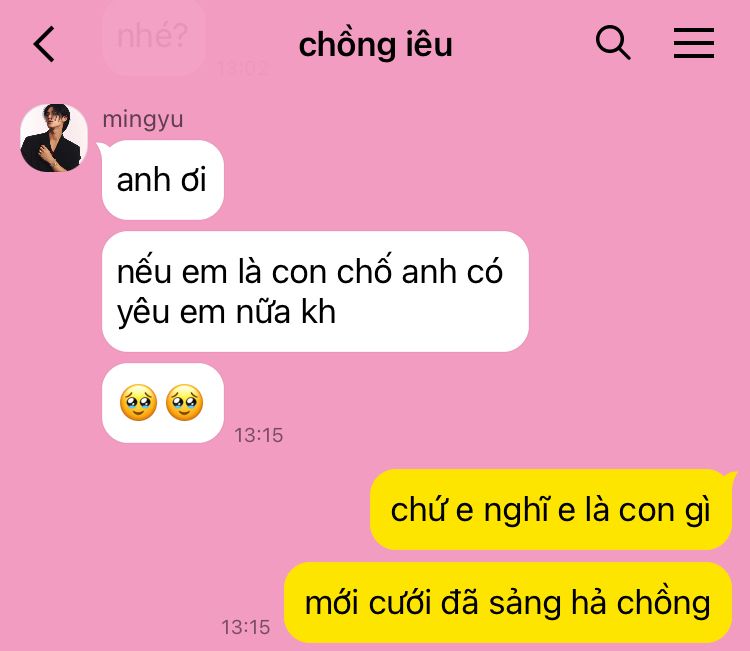Open the chat search magnifier
This screenshot has height=651, width=750.
coord(613,43)
